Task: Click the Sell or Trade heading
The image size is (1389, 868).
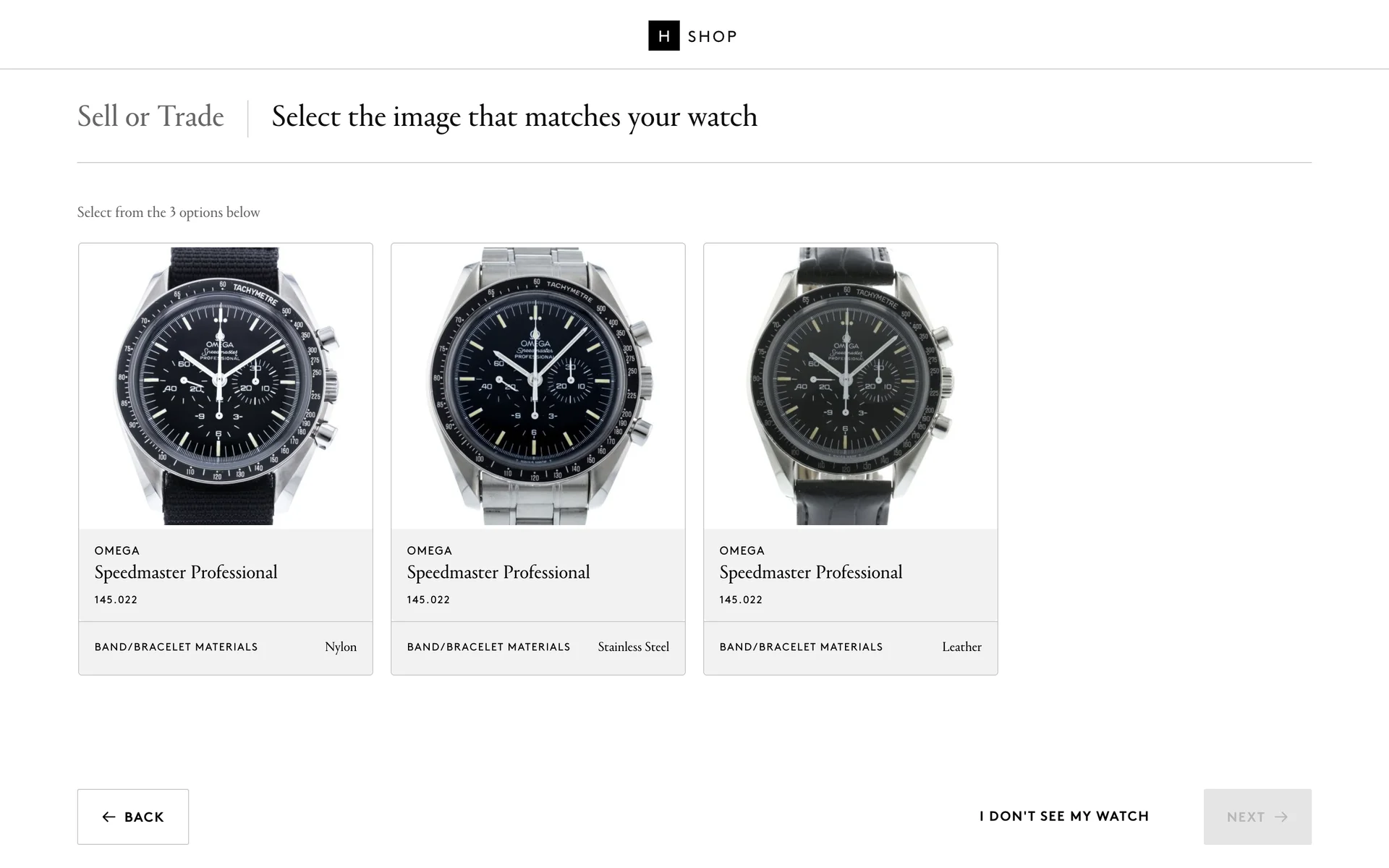Action: pos(150,116)
